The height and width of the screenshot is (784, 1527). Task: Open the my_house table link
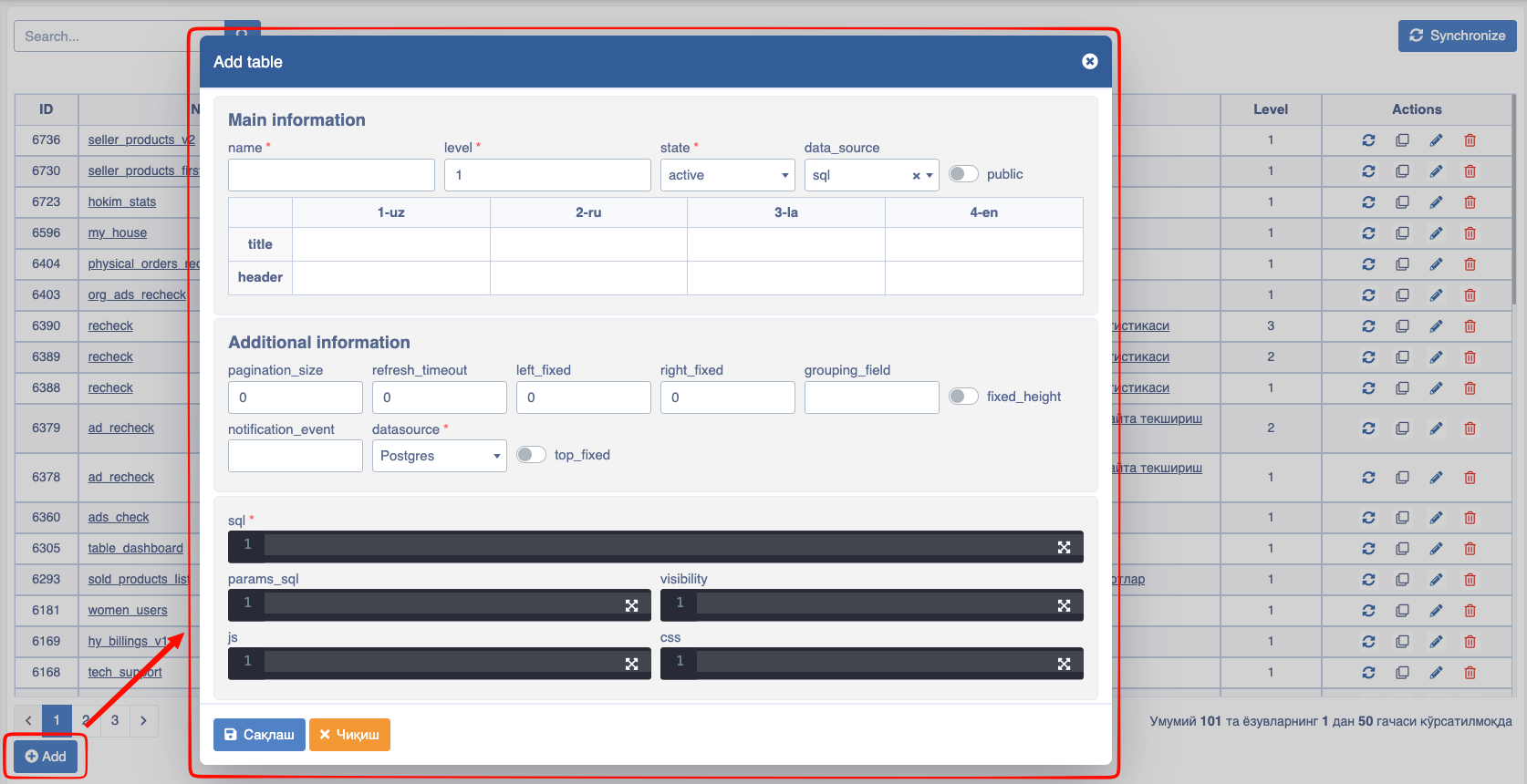tap(118, 233)
